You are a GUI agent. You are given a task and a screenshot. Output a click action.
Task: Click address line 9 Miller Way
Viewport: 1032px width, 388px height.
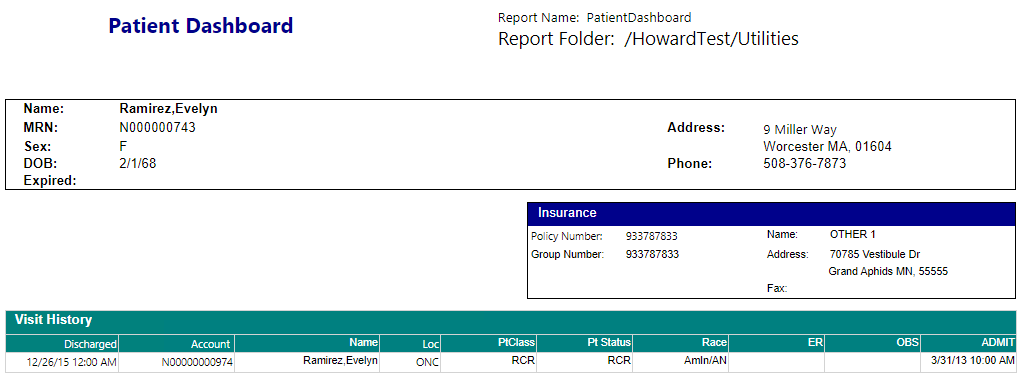800,130
